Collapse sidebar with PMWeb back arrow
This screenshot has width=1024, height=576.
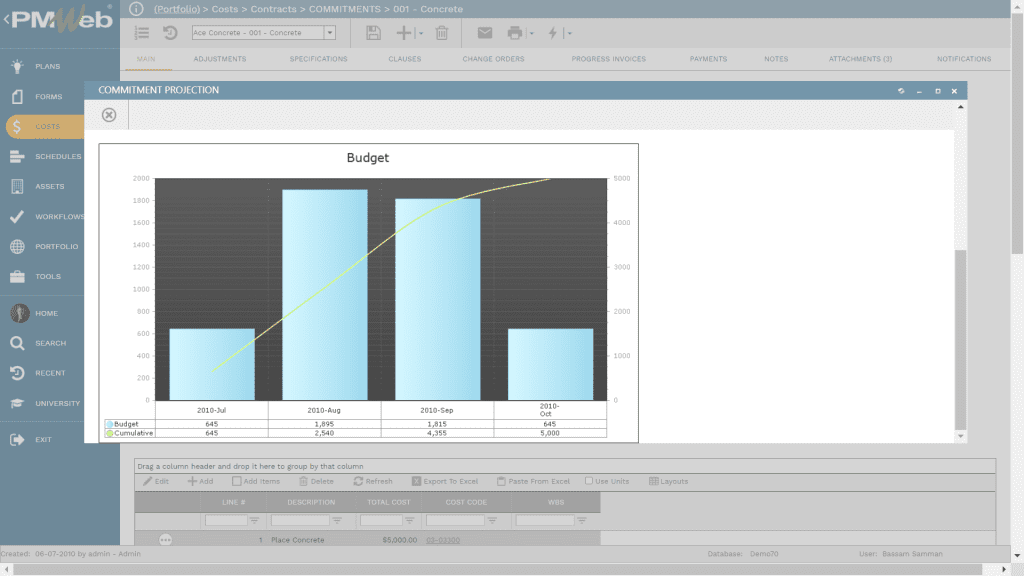(6, 19)
